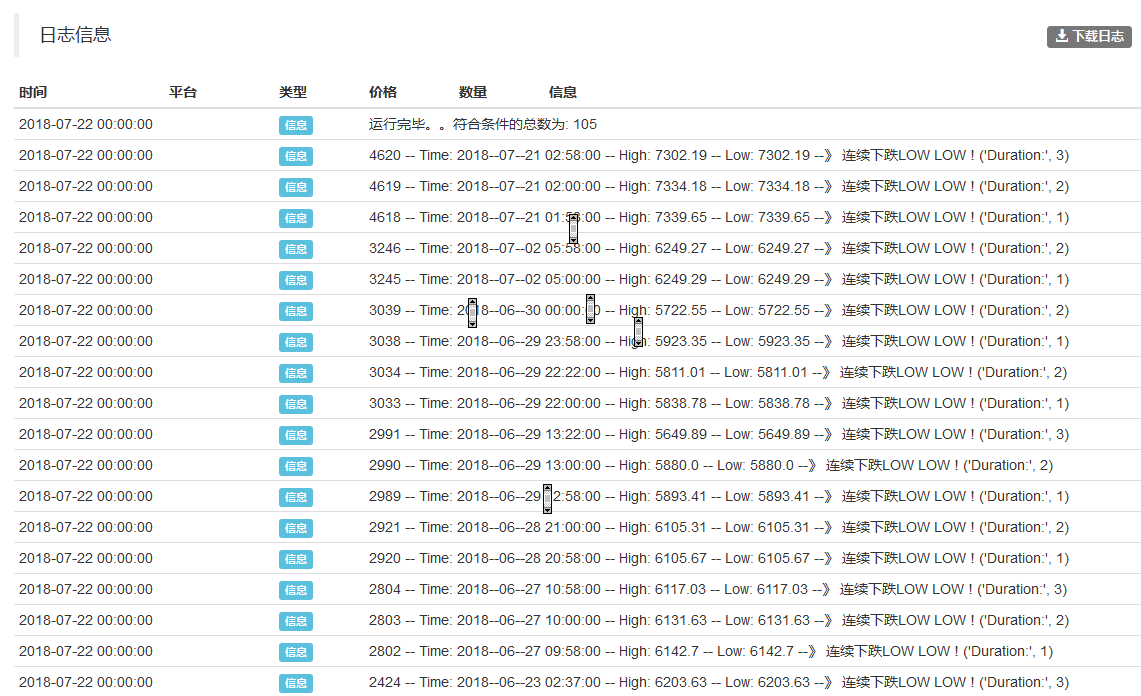Click the 平台 column header
Screen dimensions: 1141x696
(183, 92)
